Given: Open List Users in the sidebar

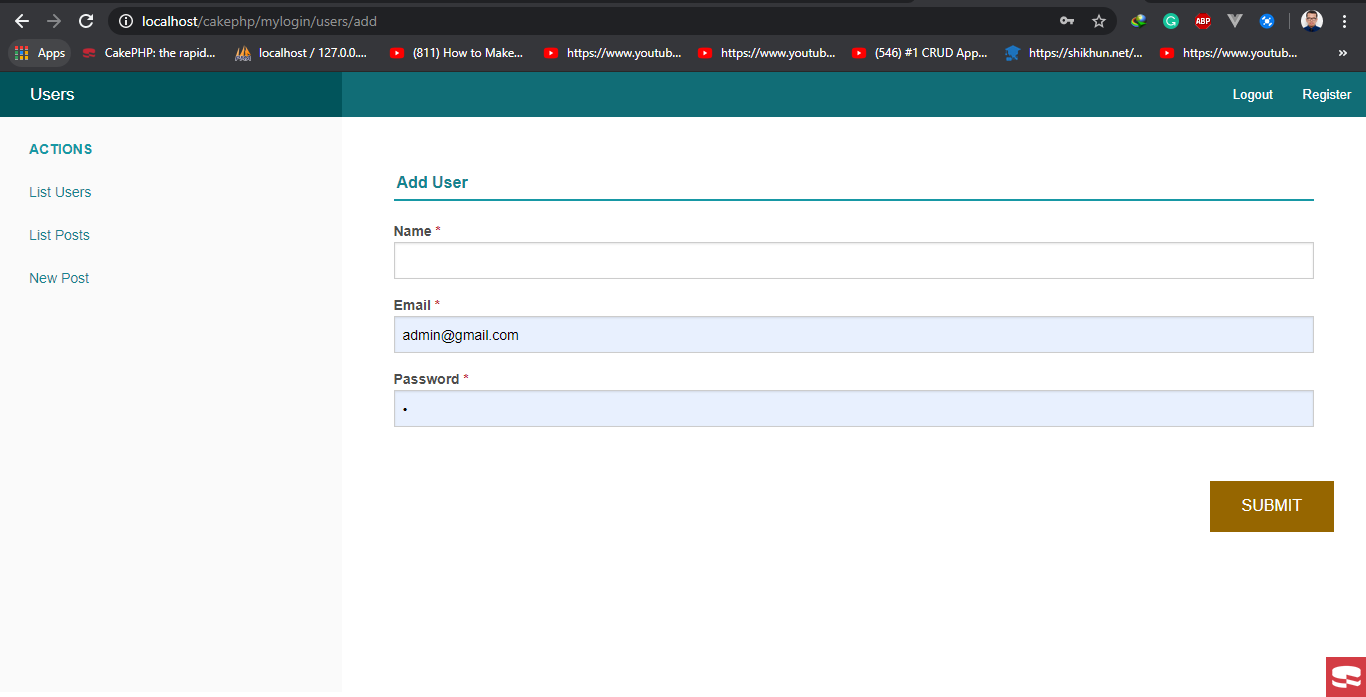Looking at the screenshot, I should 60,192.
